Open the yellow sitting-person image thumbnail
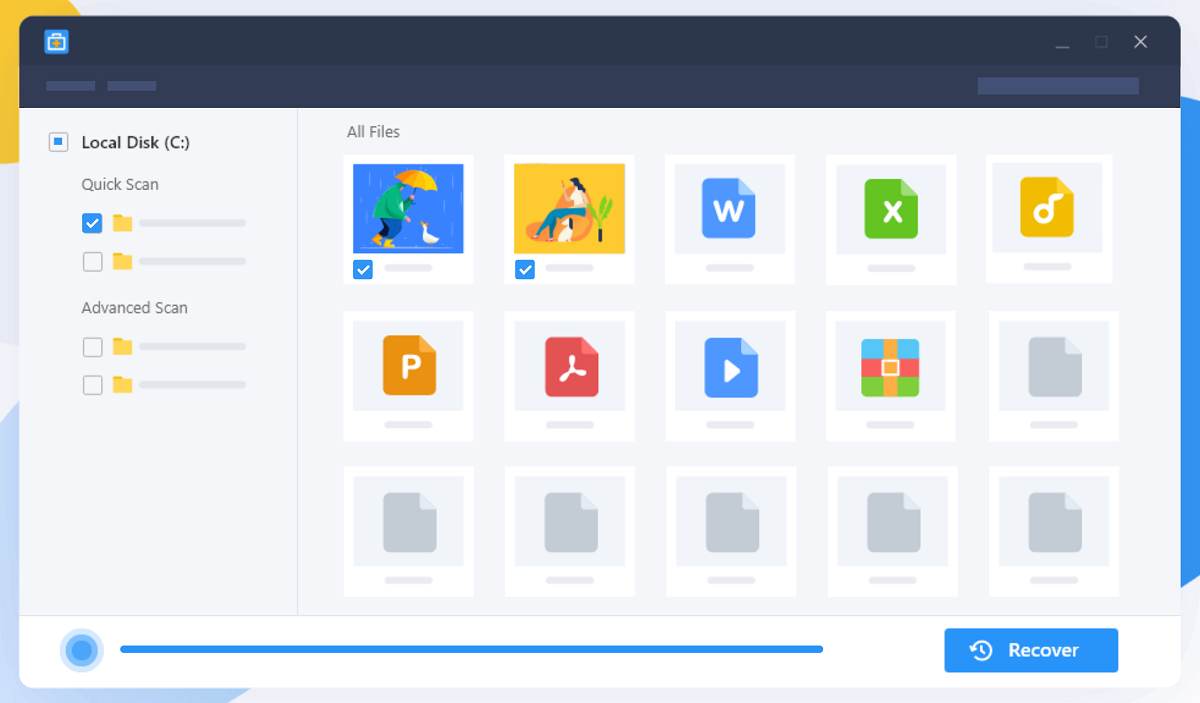Viewport: 1200px width, 703px height. coord(569,208)
